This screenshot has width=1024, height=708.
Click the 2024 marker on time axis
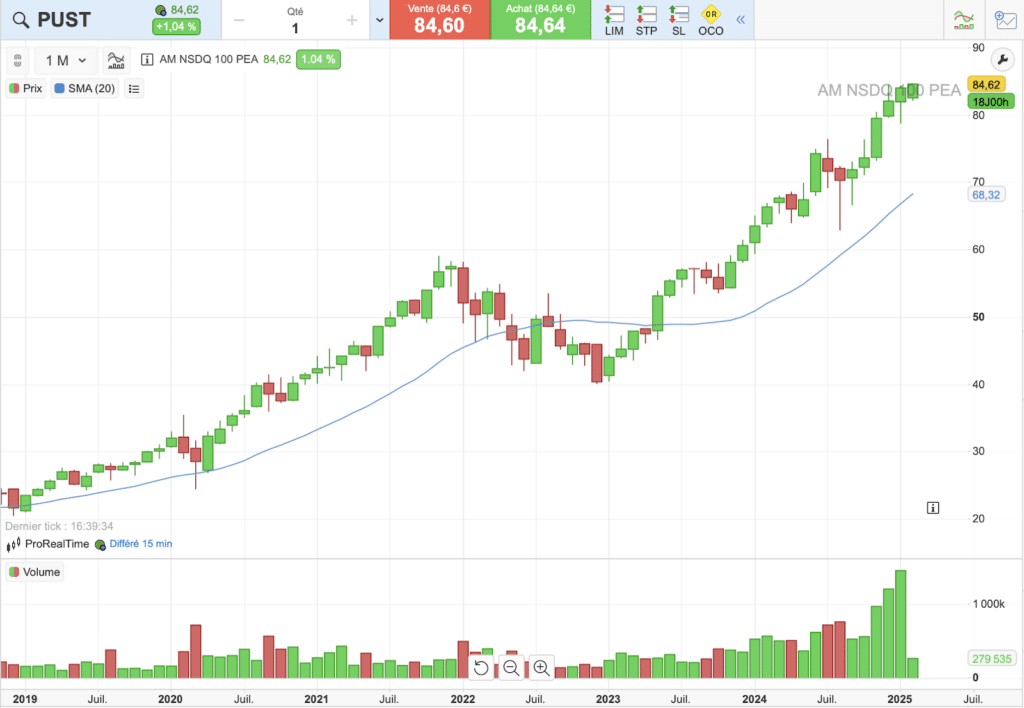pyautogui.click(x=754, y=699)
